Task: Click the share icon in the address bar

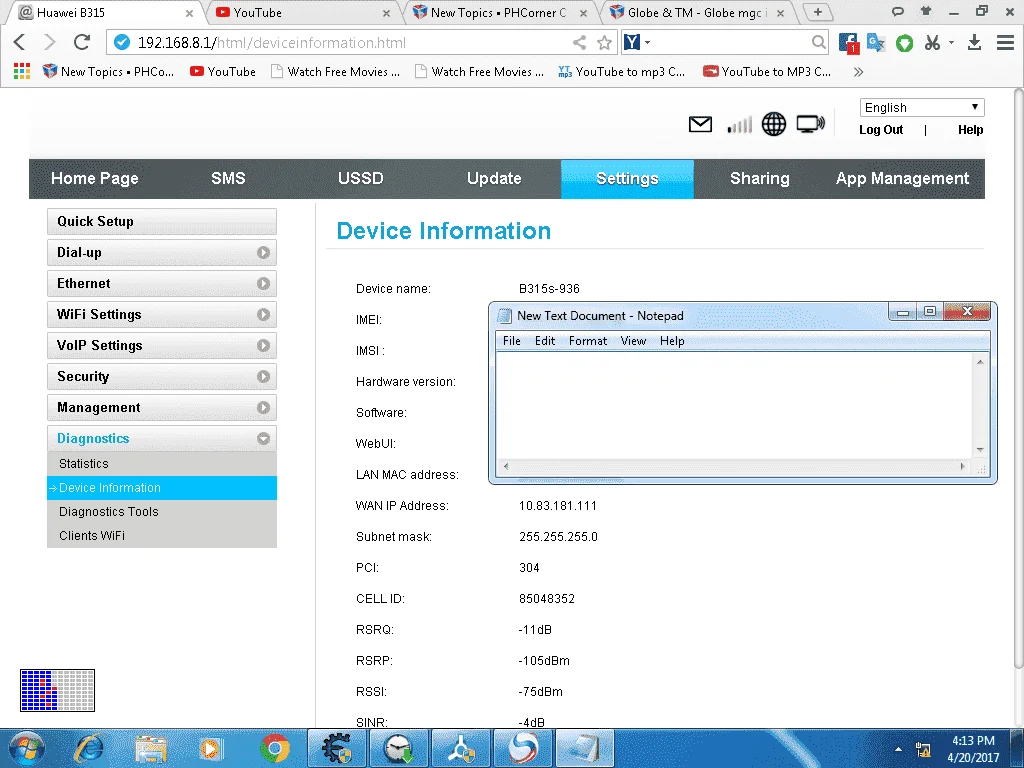Action: pyautogui.click(x=579, y=42)
